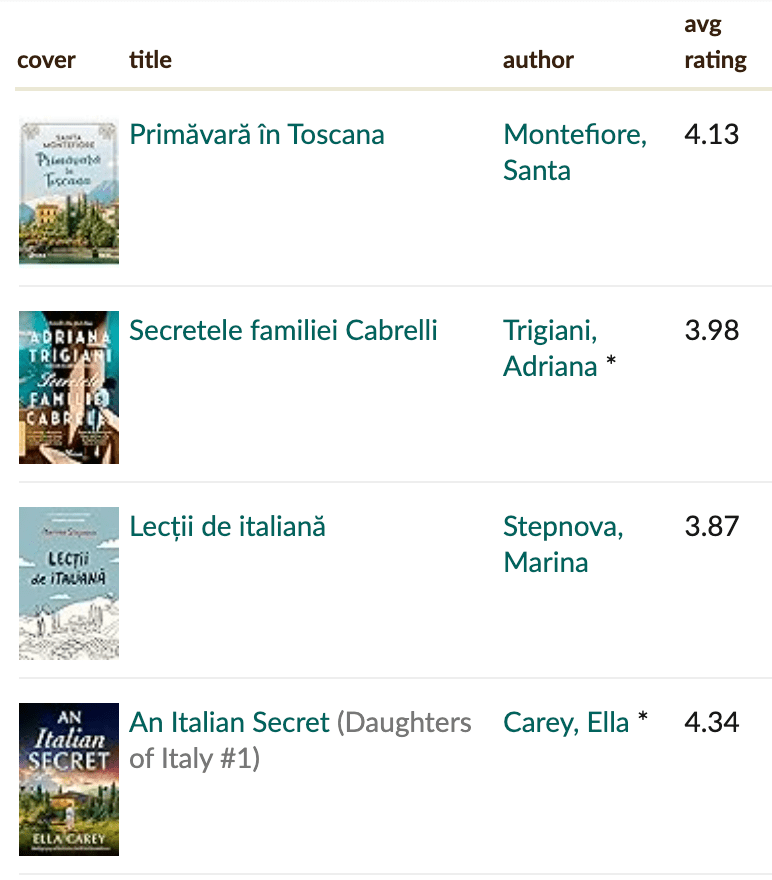Go to Lecții de italiană book page

[227, 527]
